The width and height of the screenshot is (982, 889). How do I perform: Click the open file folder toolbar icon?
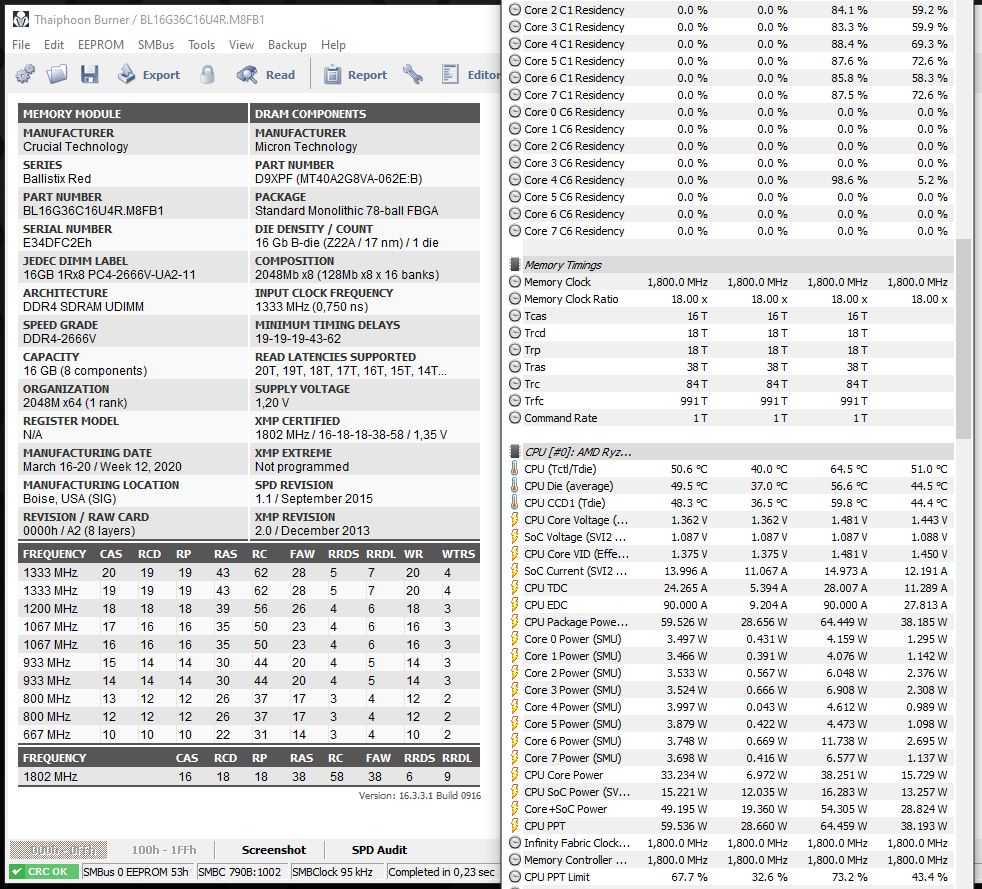(57, 75)
